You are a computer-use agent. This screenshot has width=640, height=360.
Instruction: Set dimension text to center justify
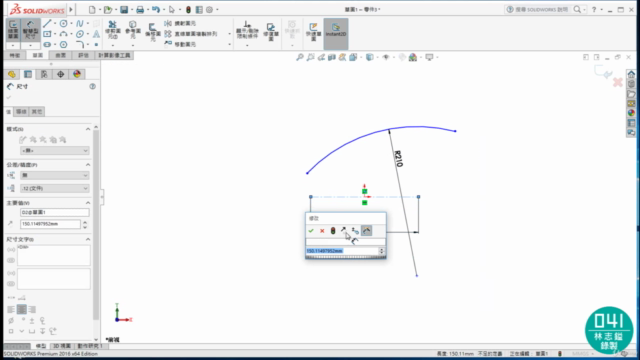pyautogui.click(x=22, y=309)
